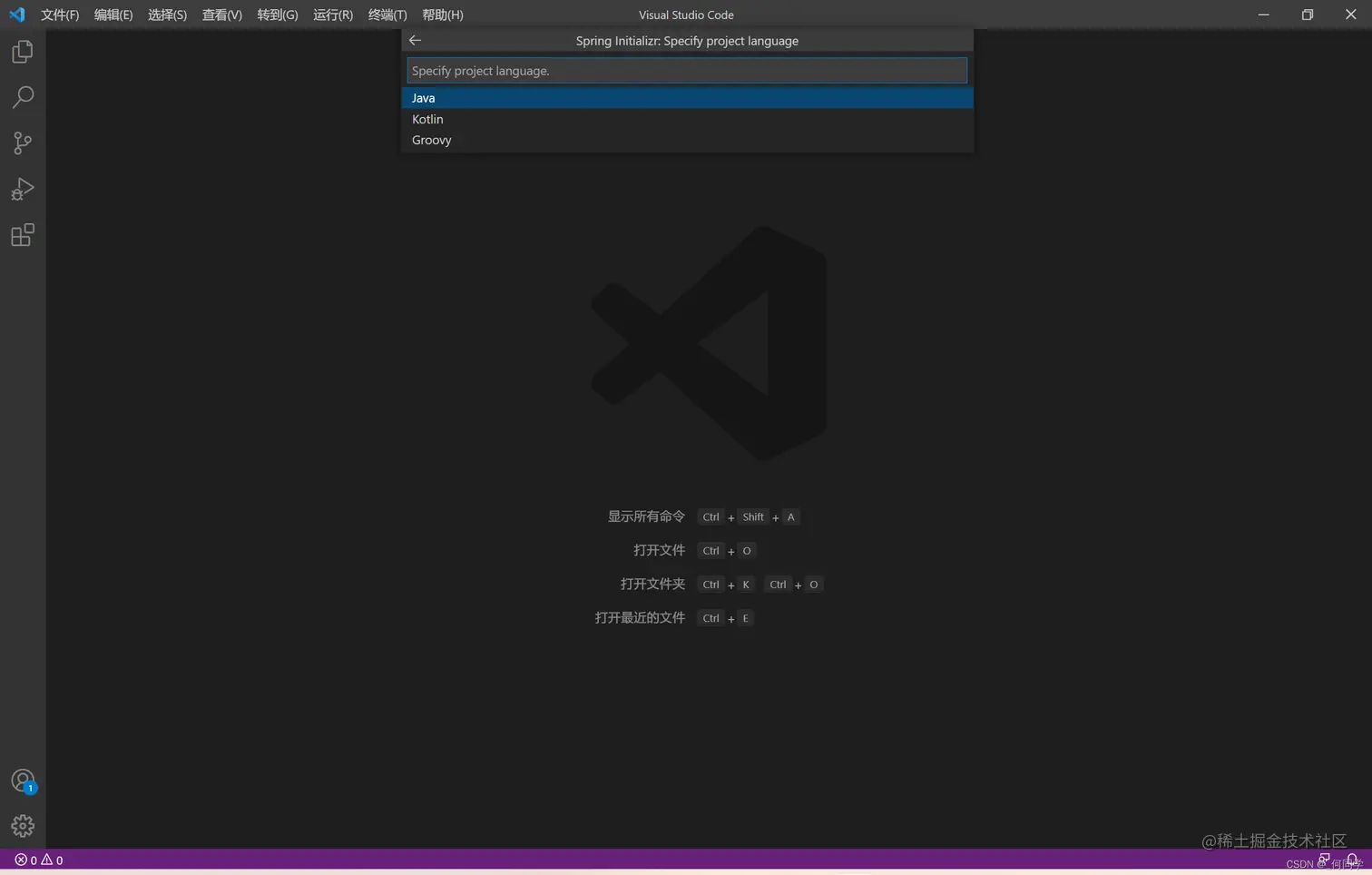
Task: Open the Source Control view
Action: click(23, 143)
